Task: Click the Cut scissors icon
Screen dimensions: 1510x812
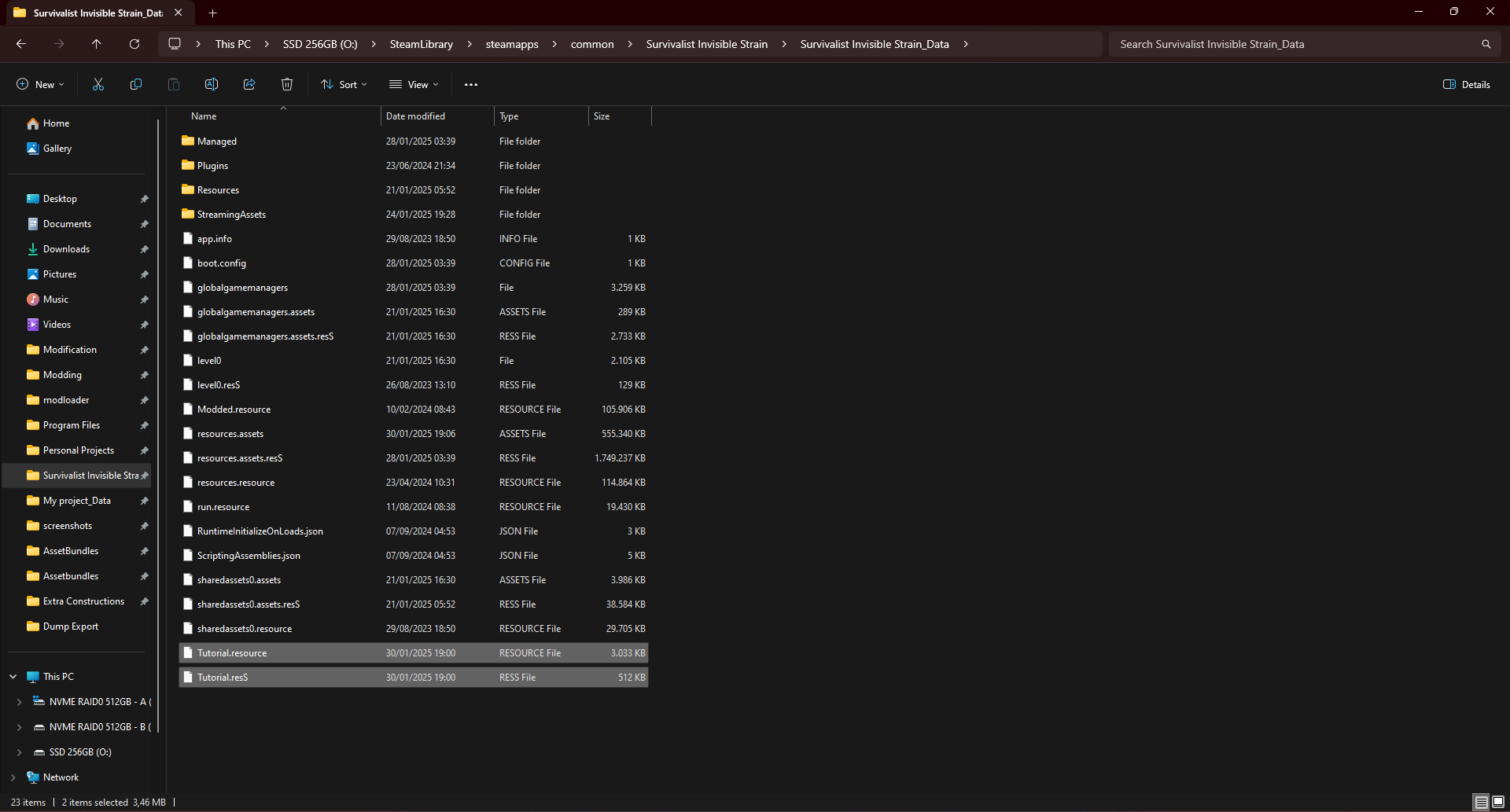Action: (x=98, y=84)
